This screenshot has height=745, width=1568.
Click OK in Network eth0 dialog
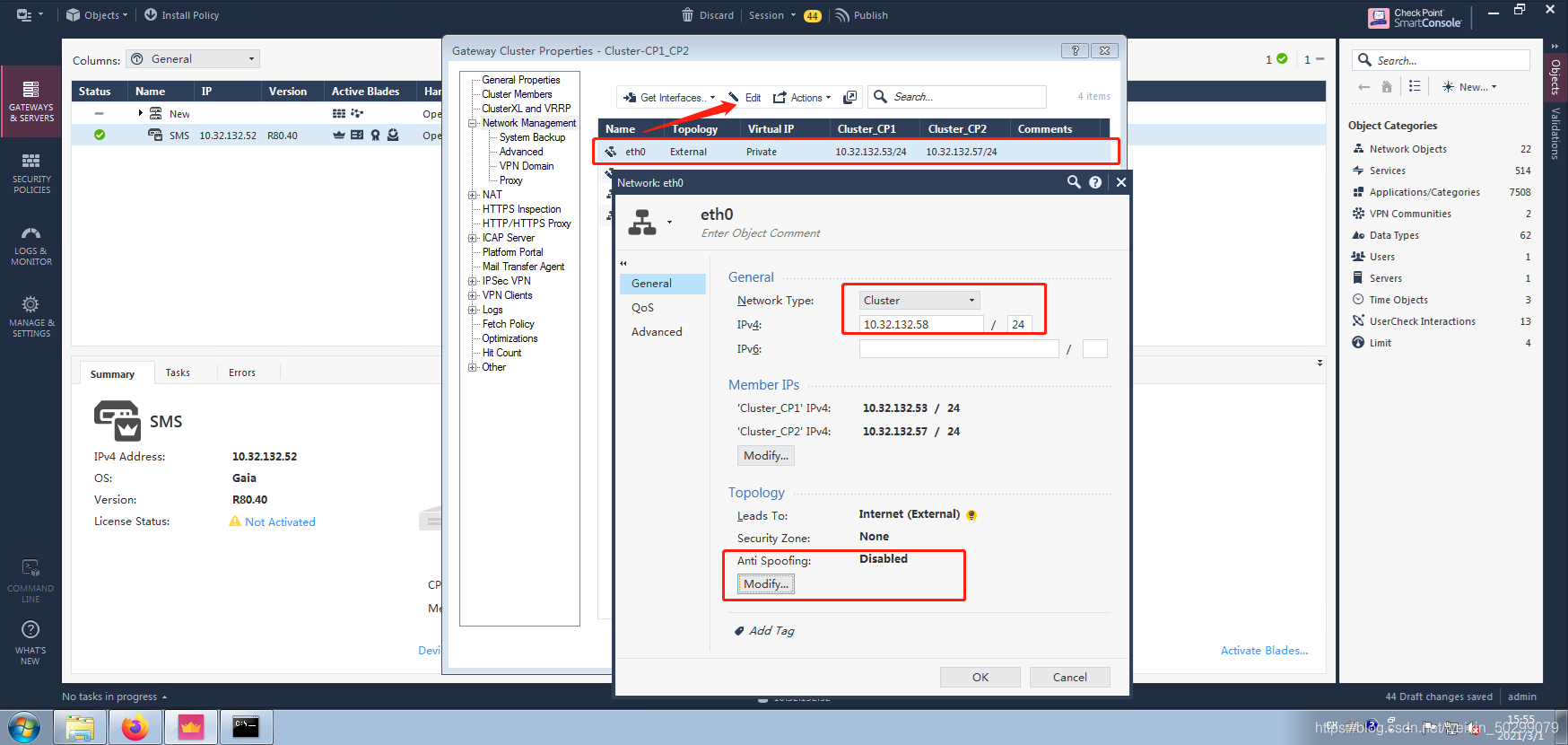click(980, 678)
